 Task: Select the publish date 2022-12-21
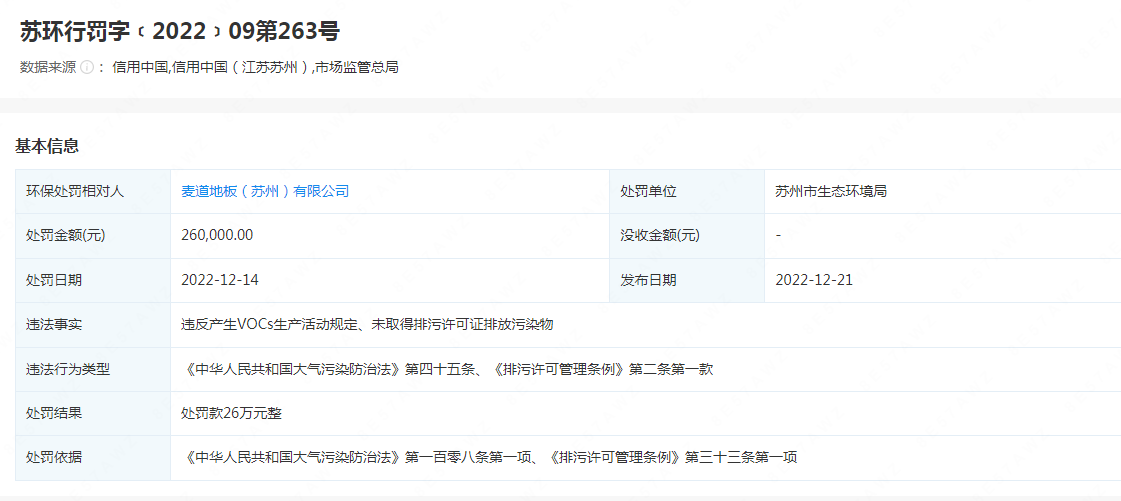(x=814, y=280)
